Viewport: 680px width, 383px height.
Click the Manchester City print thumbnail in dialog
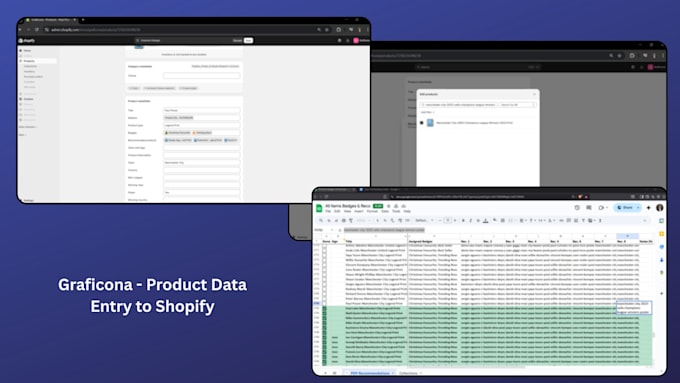(430, 123)
